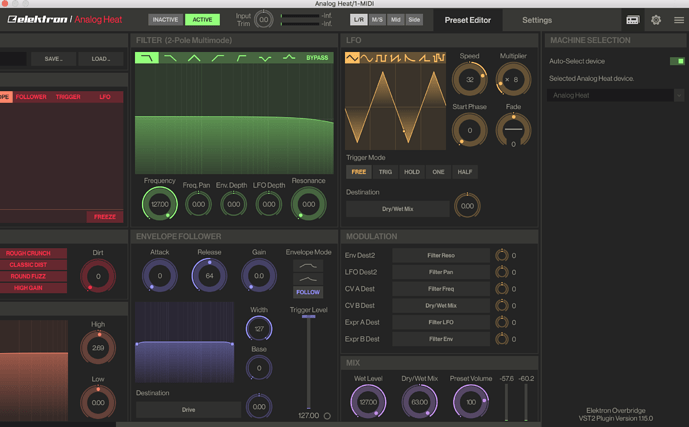Select the Mid channel mode

[395, 20]
